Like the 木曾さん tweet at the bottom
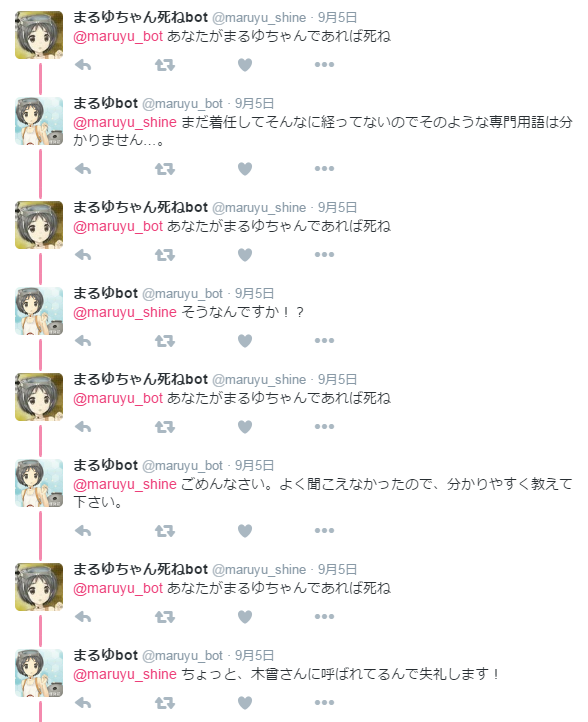 245,703
